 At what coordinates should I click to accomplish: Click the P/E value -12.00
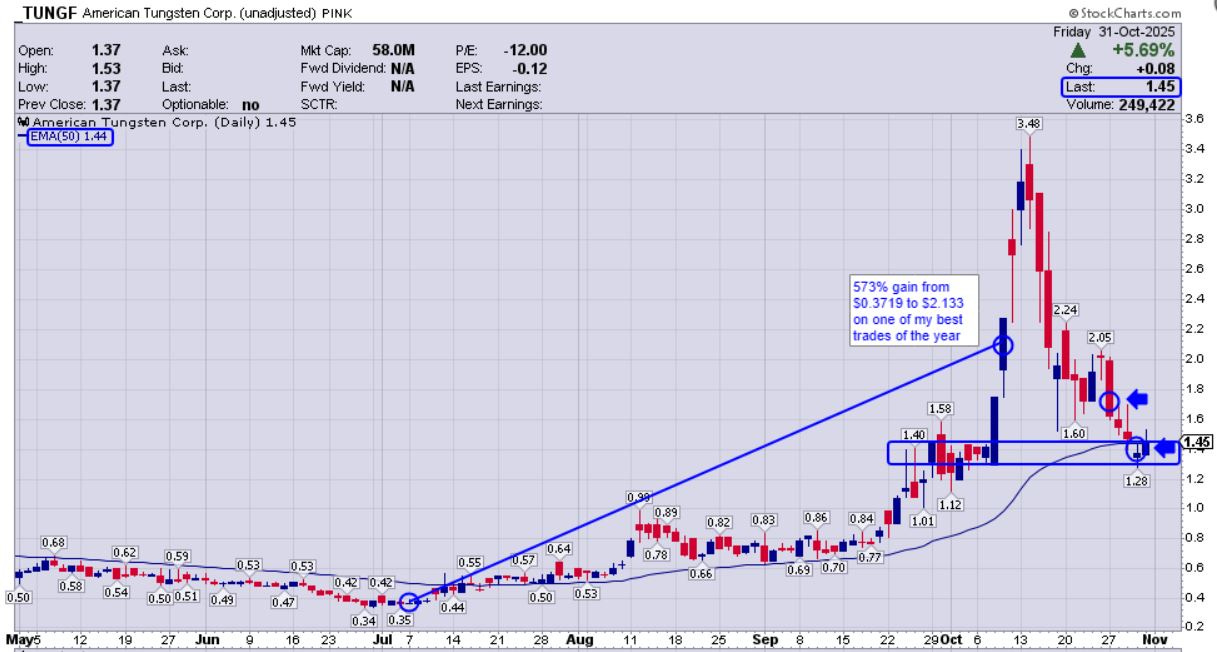[x=526, y=49]
